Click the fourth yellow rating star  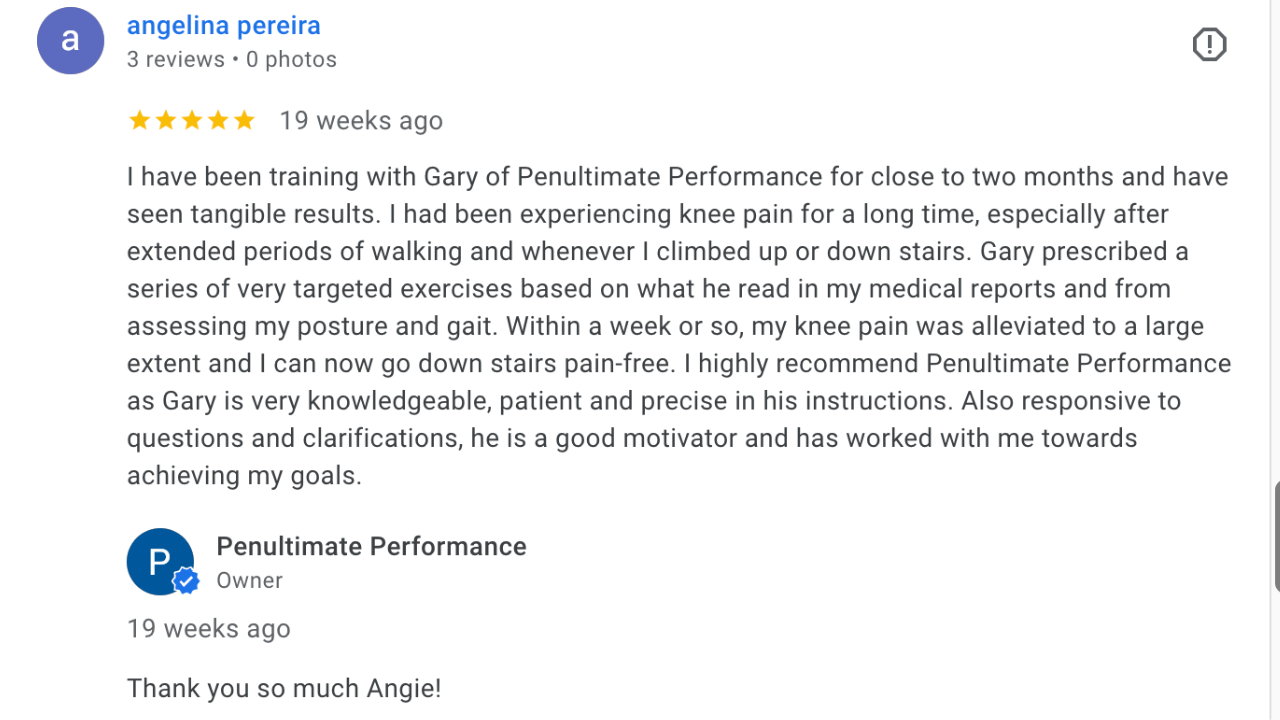218,121
